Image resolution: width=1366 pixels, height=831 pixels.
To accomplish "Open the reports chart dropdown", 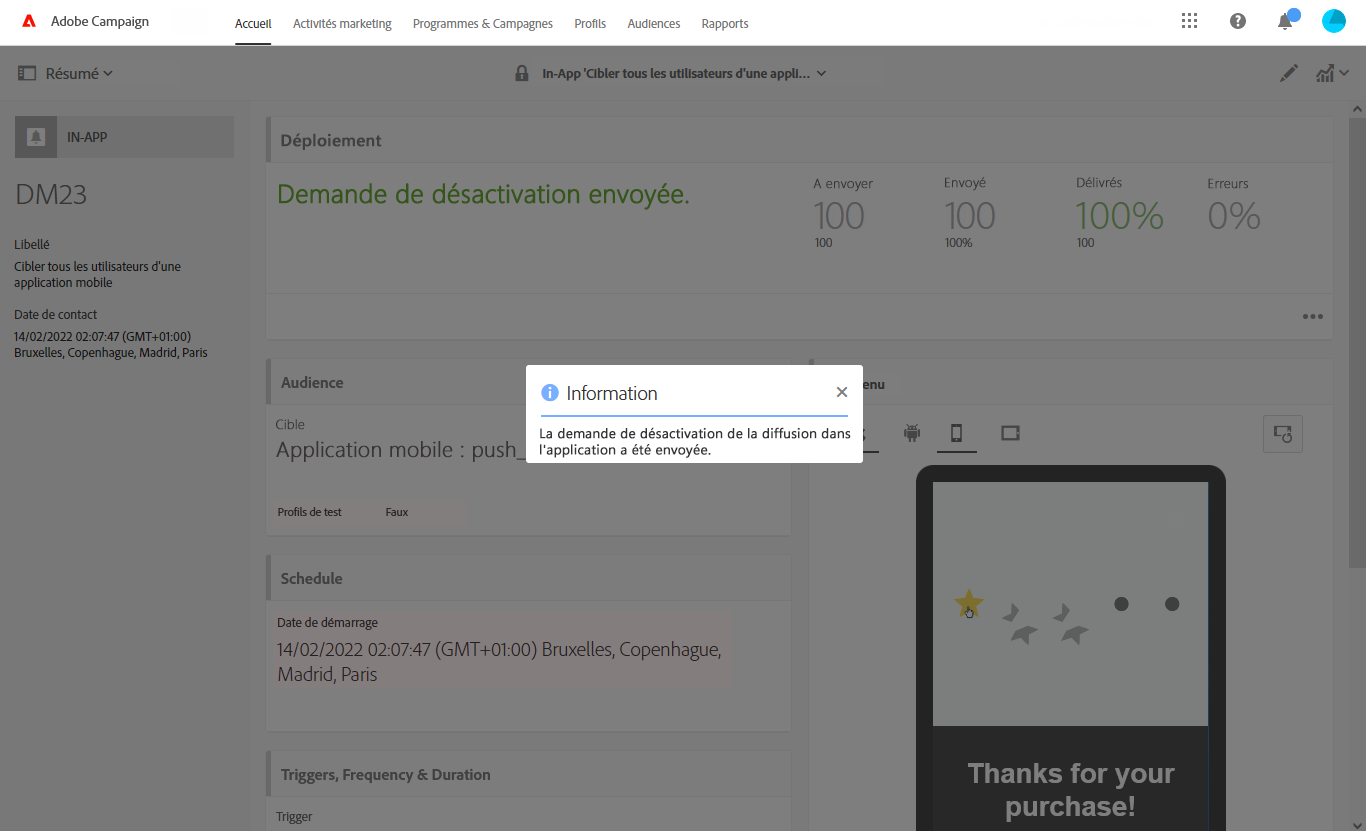I will coord(1333,73).
